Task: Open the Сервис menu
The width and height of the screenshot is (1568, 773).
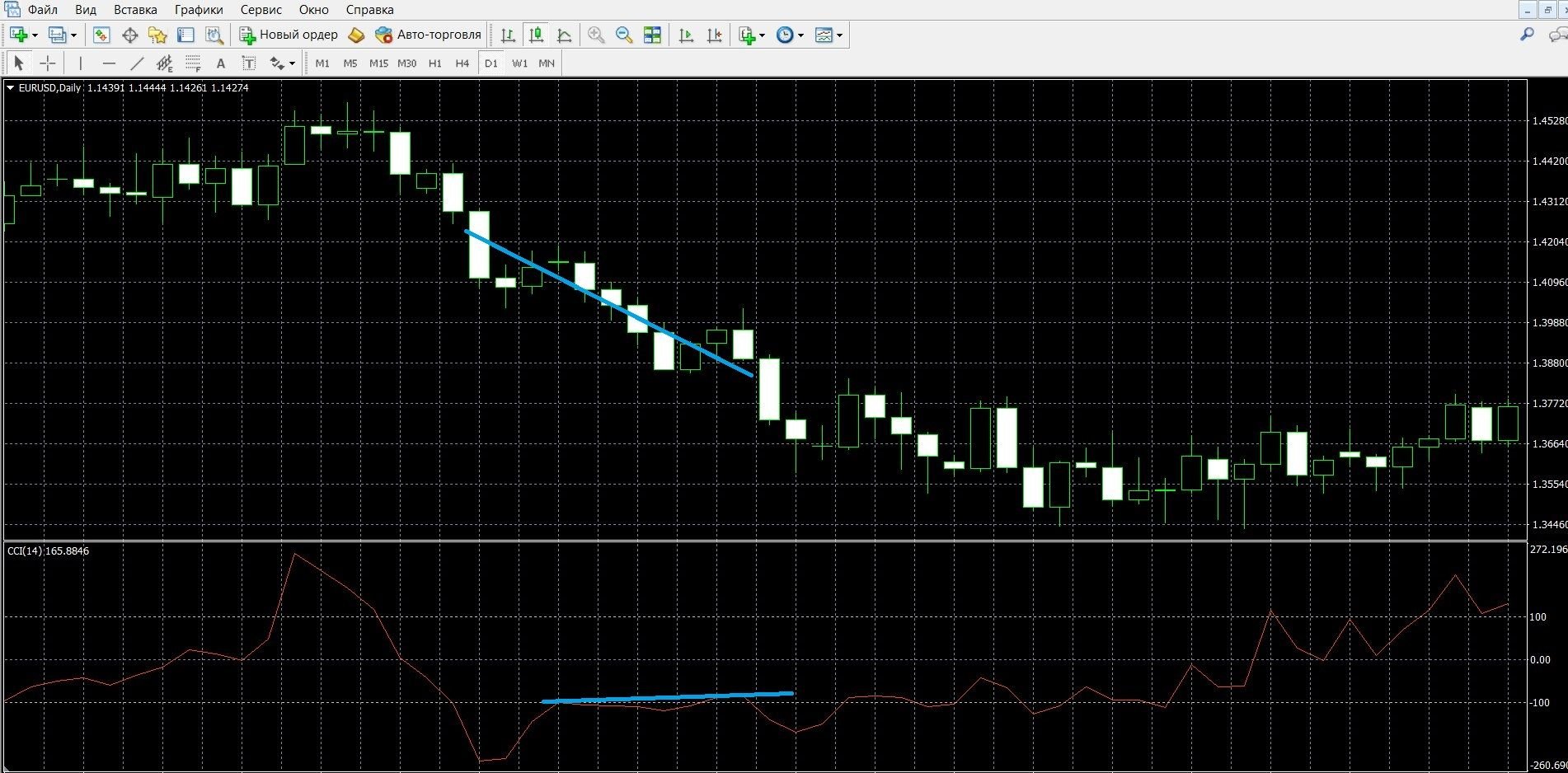Action: [x=261, y=10]
